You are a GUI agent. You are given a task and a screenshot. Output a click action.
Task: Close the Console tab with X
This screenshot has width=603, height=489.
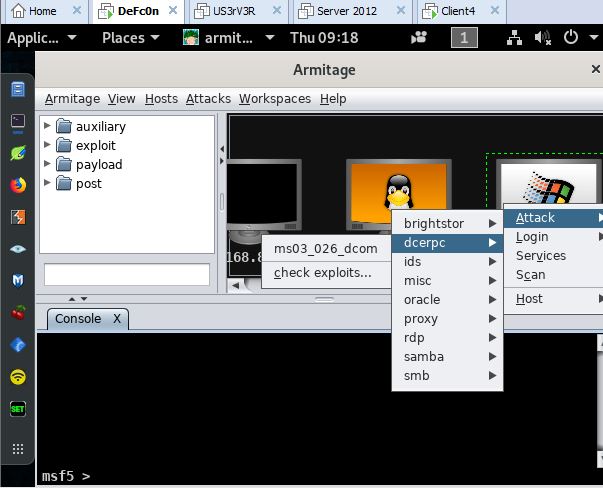(x=117, y=319)
